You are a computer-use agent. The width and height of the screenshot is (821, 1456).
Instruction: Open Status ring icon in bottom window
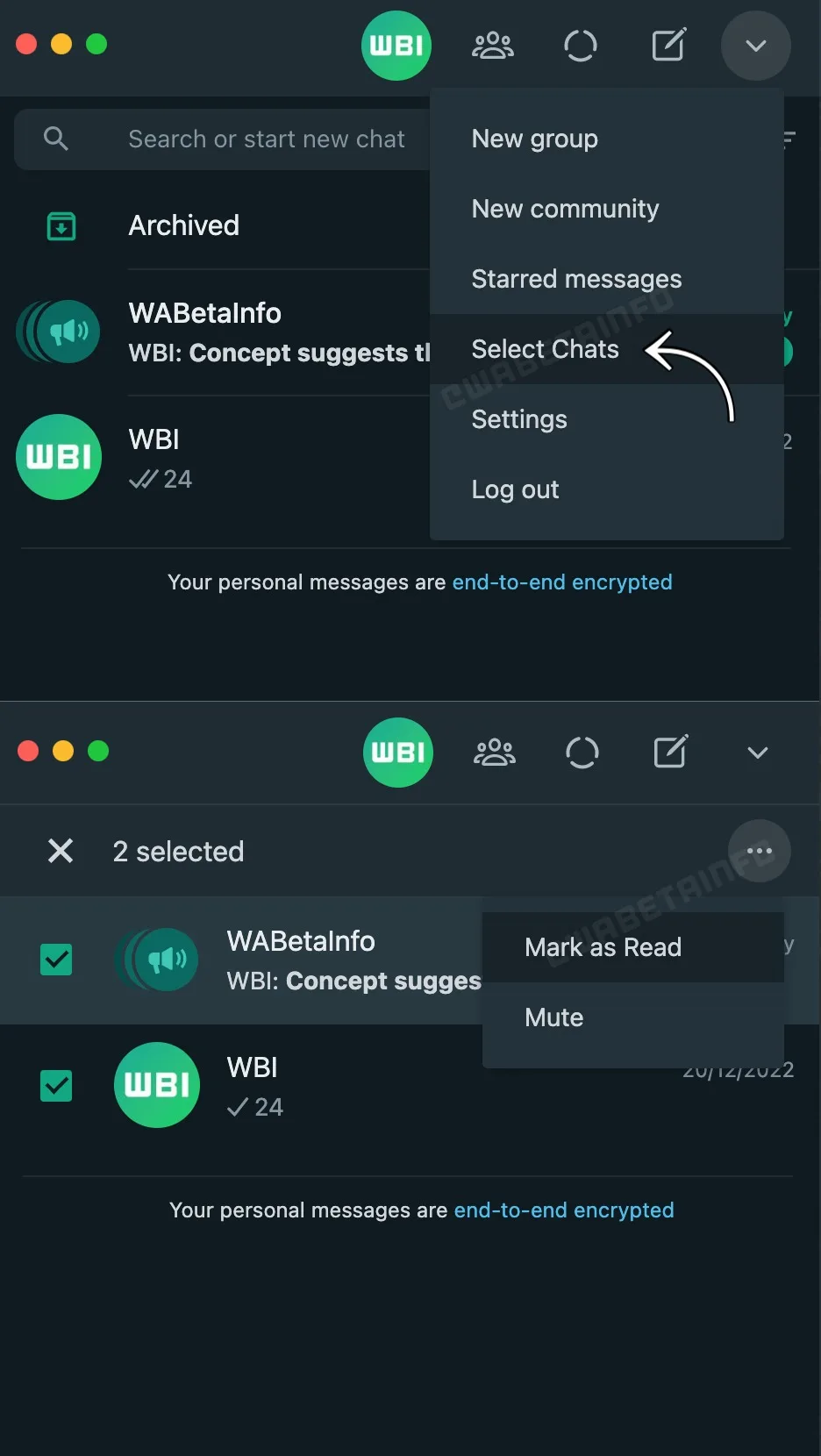(x=582, y=753)
